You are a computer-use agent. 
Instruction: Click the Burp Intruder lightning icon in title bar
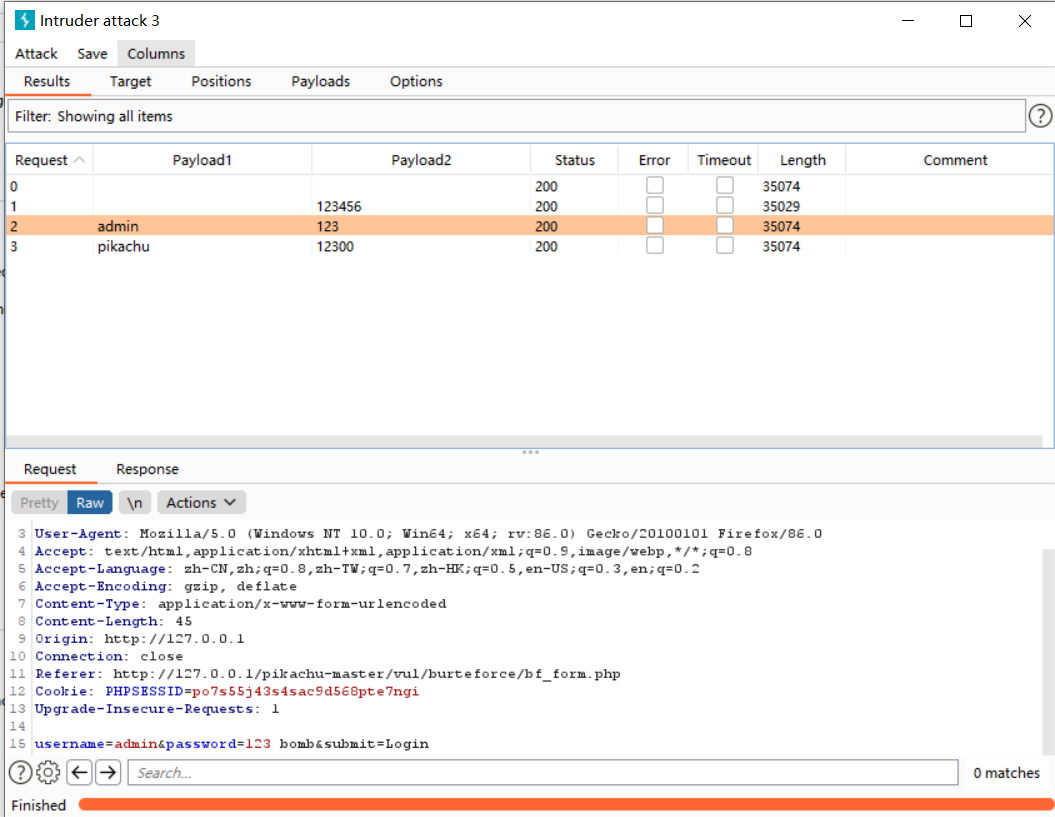click(x=24, y=20)
